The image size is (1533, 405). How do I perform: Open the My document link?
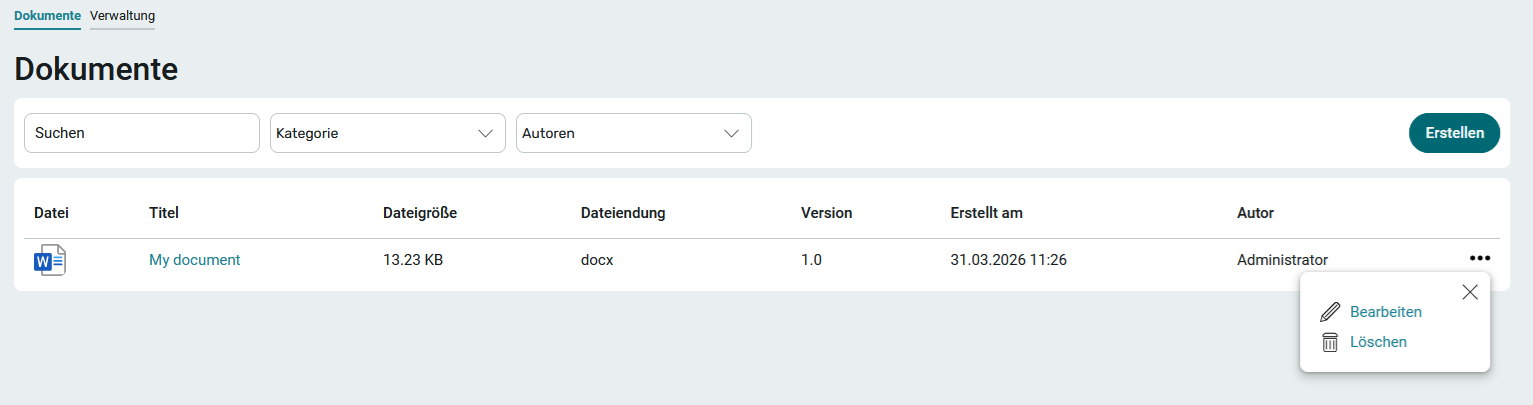pyautogui.click(x=195, y=260)
